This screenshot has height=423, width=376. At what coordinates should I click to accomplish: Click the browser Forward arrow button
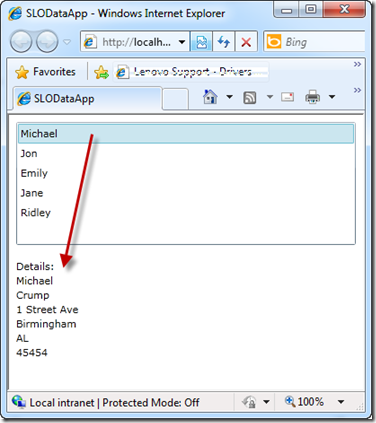coord(47,42)
